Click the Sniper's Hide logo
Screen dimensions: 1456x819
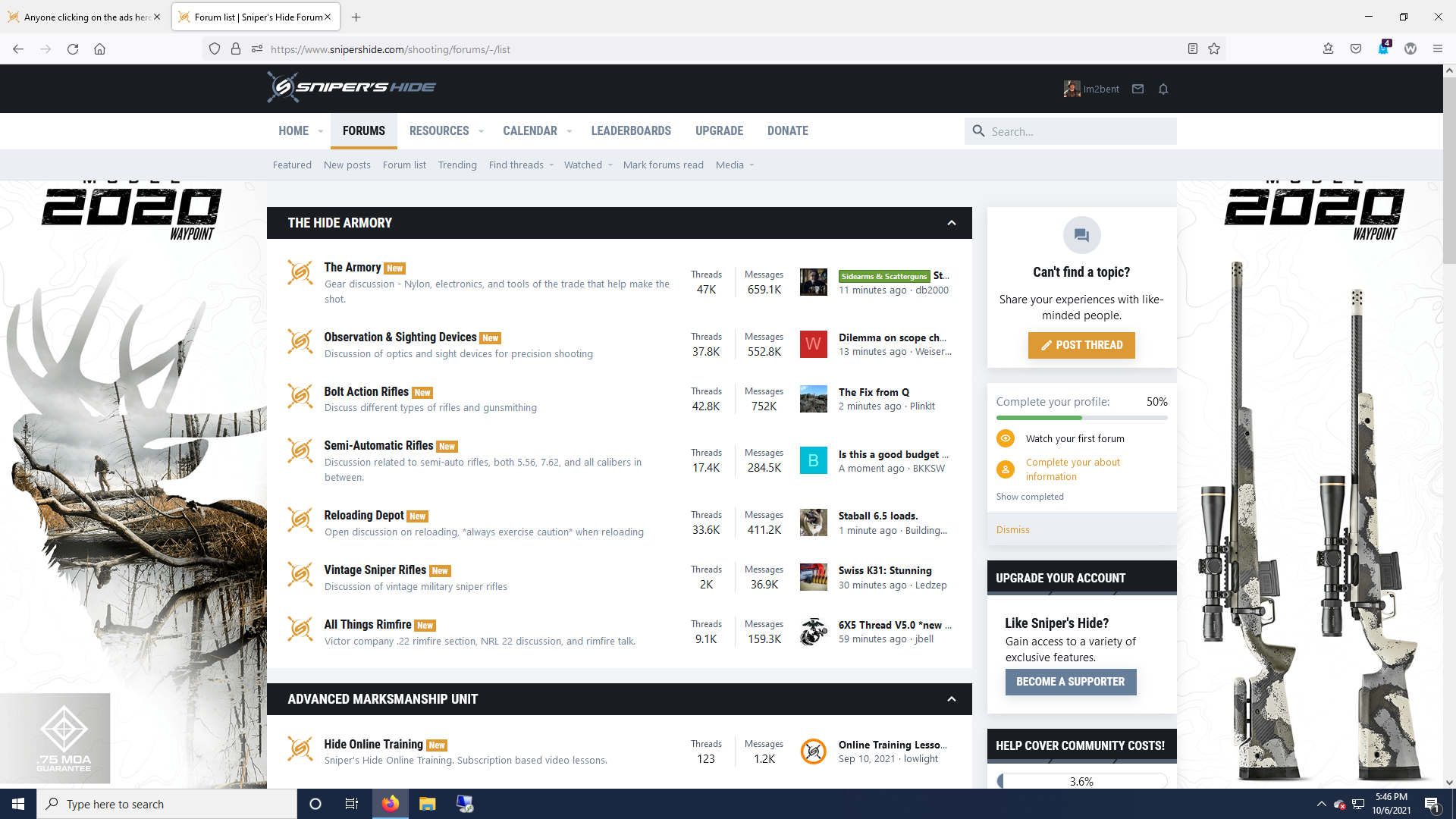[x=351, y=87]
